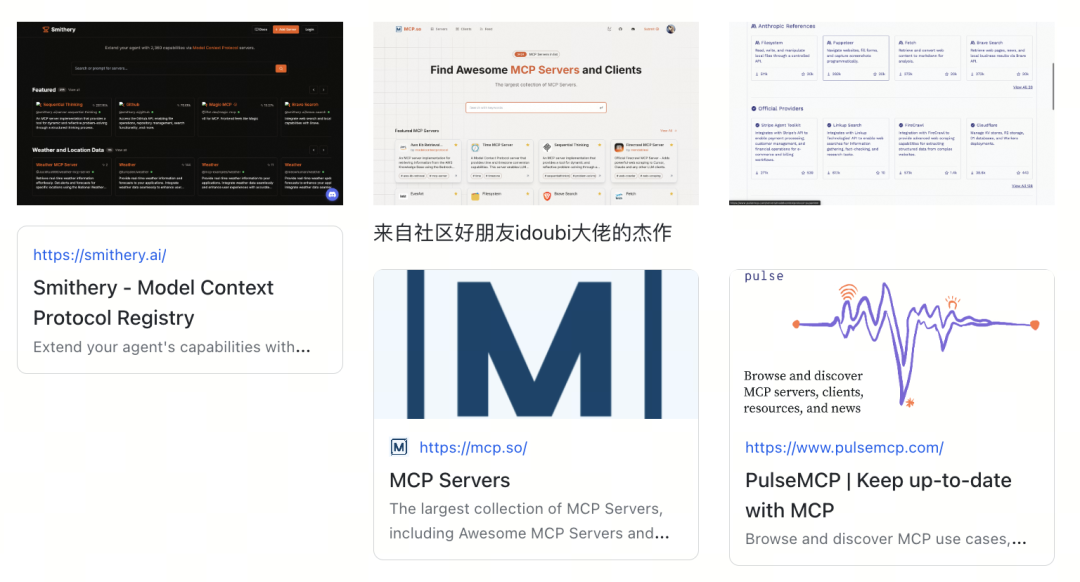This screenshot has width=1080, height=582.
Task: Expand View All for Featured MCP Servers
Action: (668, 131)
